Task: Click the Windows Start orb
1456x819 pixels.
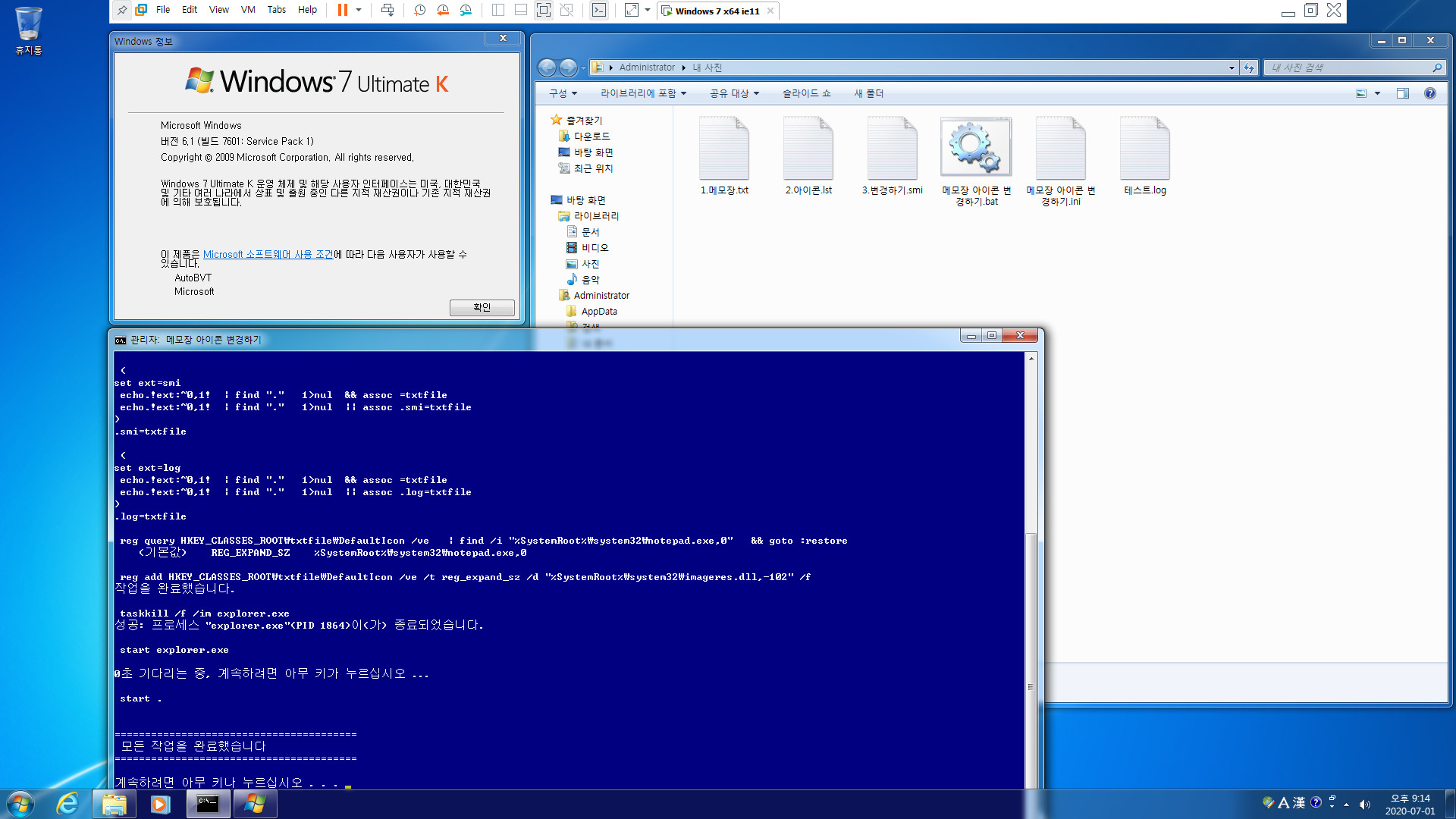Action: click(20, 804)
